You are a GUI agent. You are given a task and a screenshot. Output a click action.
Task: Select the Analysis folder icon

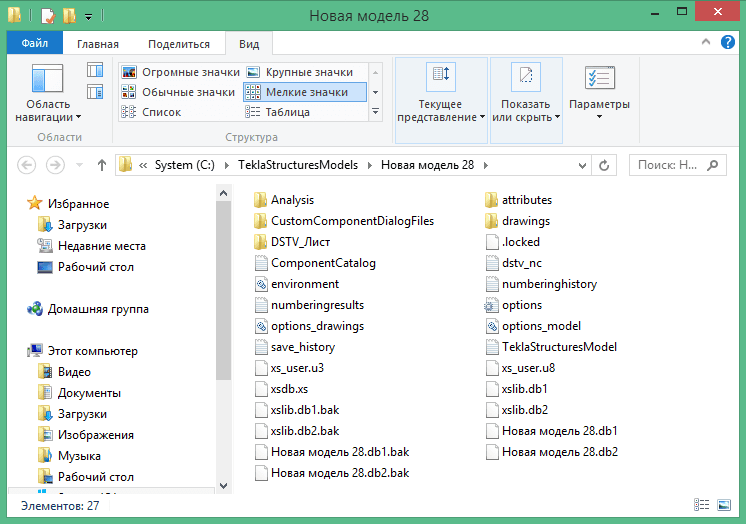(x=260, y=200)
